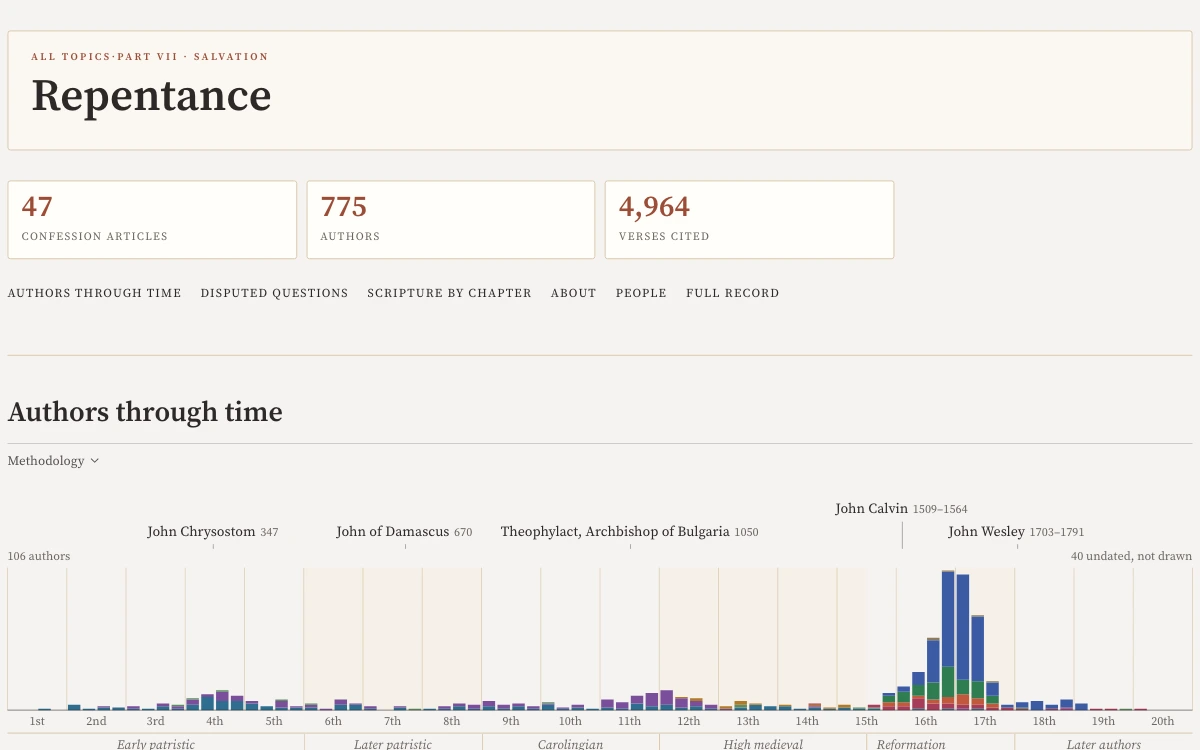Click the Carolingian era label
The width and height of the screenshot is (1200, 750).
click(x=571, y=744)
